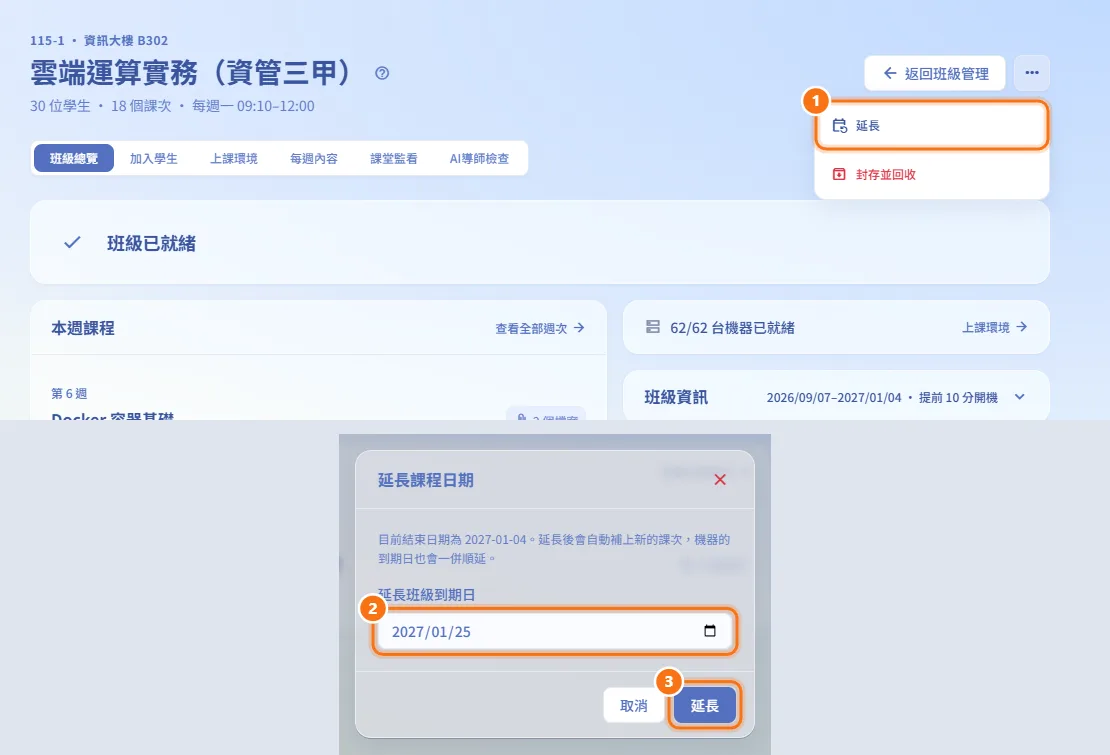1110x755 pixels.
Task: Confirm with the blue 延長 button
Action: (x=704, y=705)
